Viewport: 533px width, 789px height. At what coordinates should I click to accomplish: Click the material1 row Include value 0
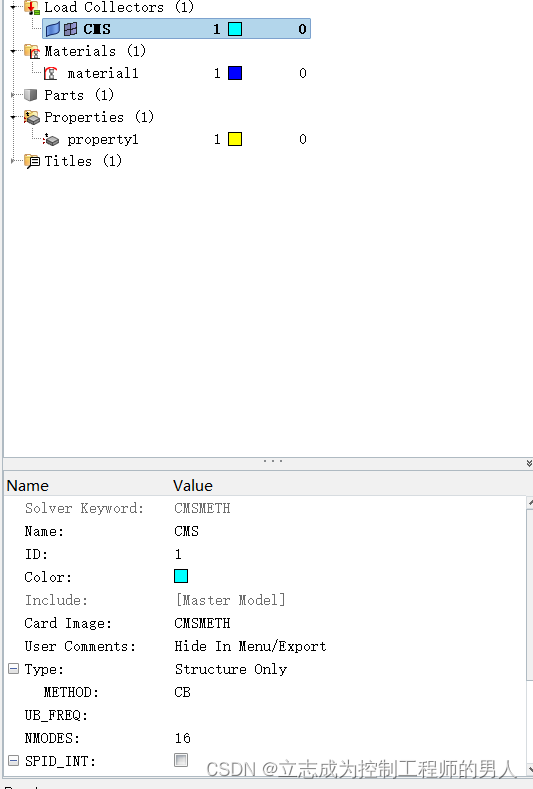tap(302, 73)
